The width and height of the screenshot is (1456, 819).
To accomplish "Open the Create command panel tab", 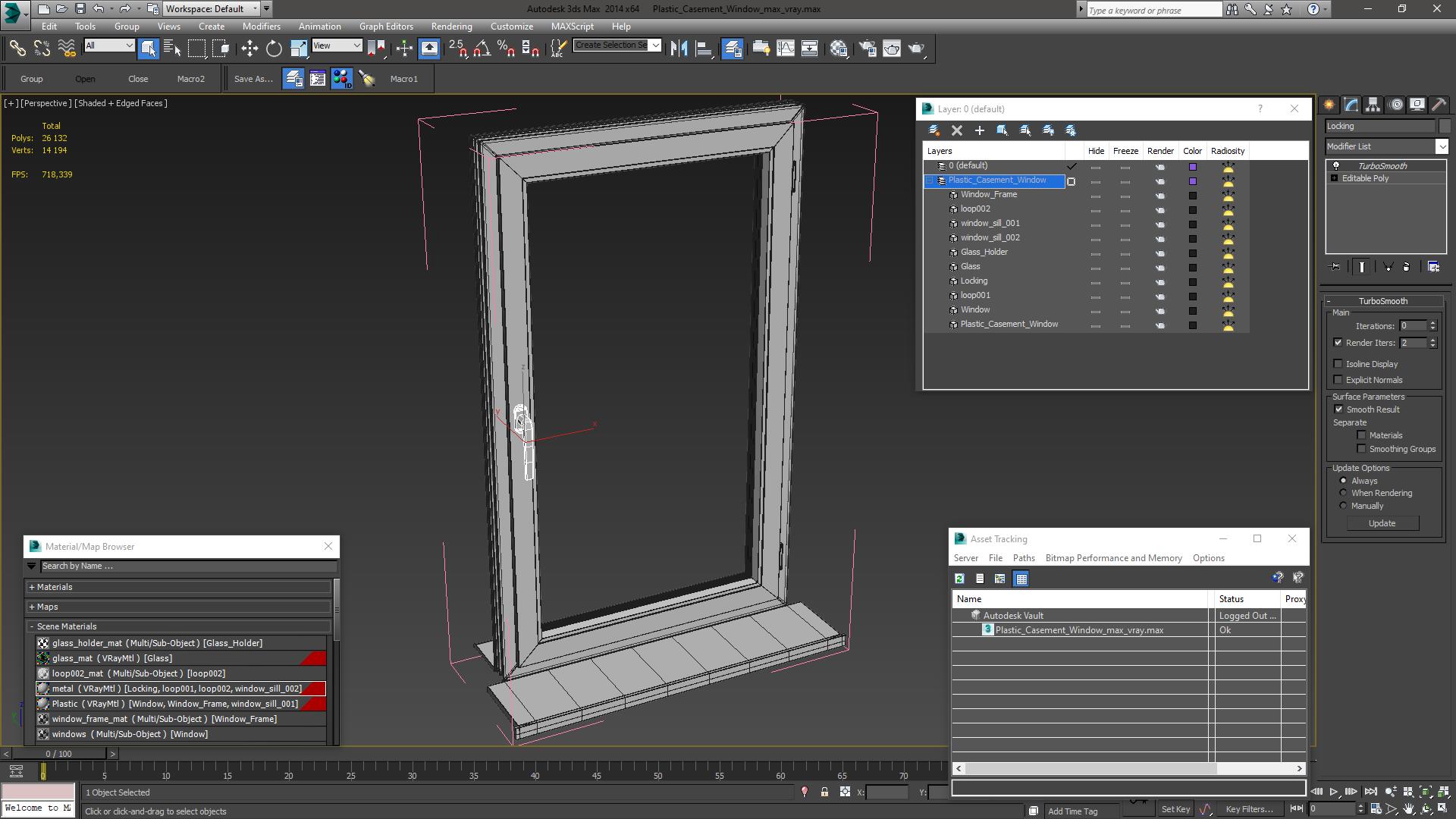I will pyautogui.click(x=1329, y=105).
